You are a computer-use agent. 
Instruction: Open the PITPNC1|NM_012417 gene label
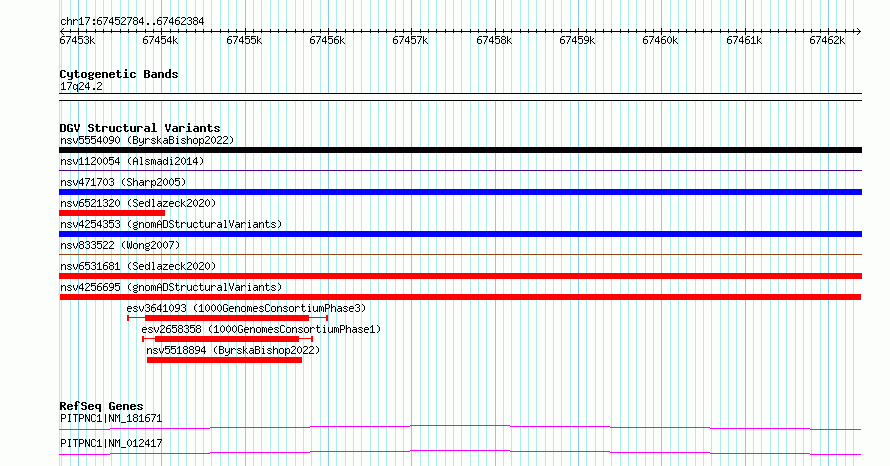(111, 443)
